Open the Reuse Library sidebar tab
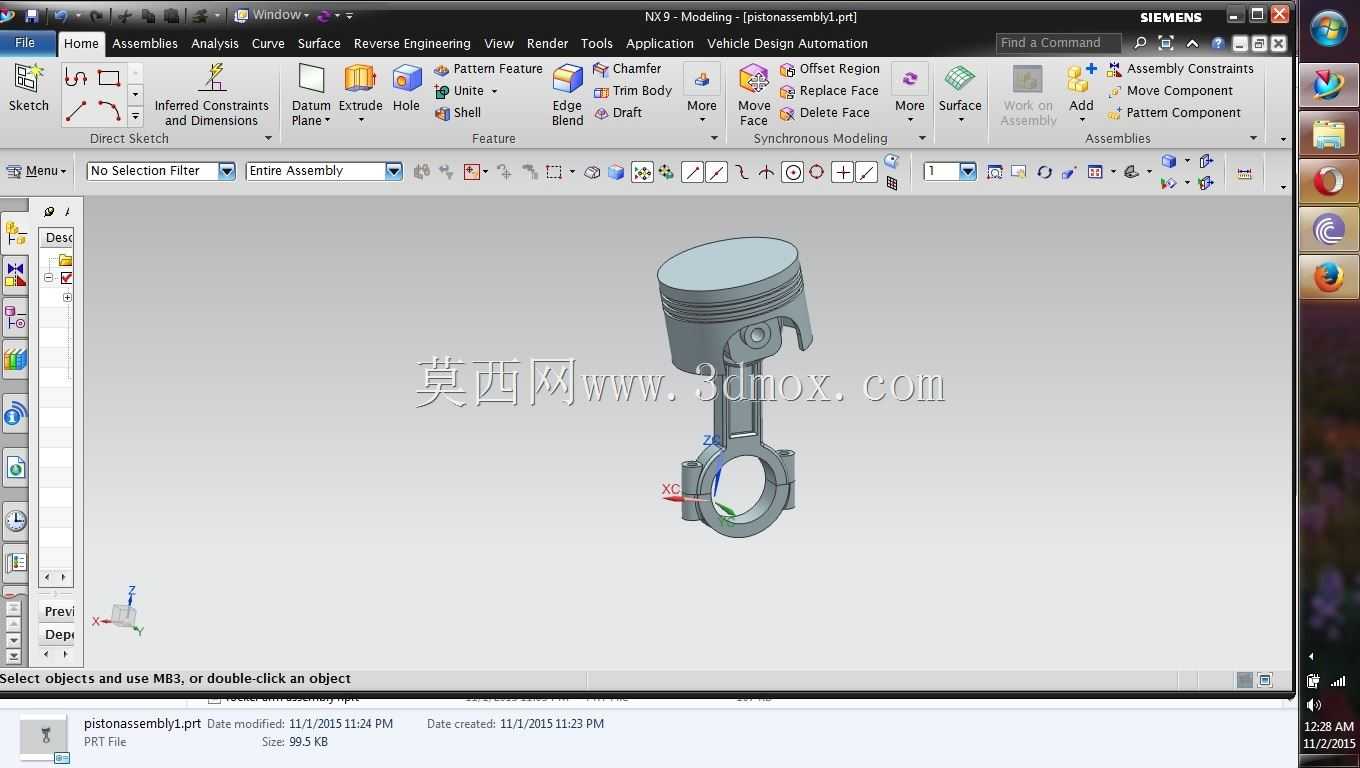This screenshot has height=768, width=1360. (x=15, y=360)
